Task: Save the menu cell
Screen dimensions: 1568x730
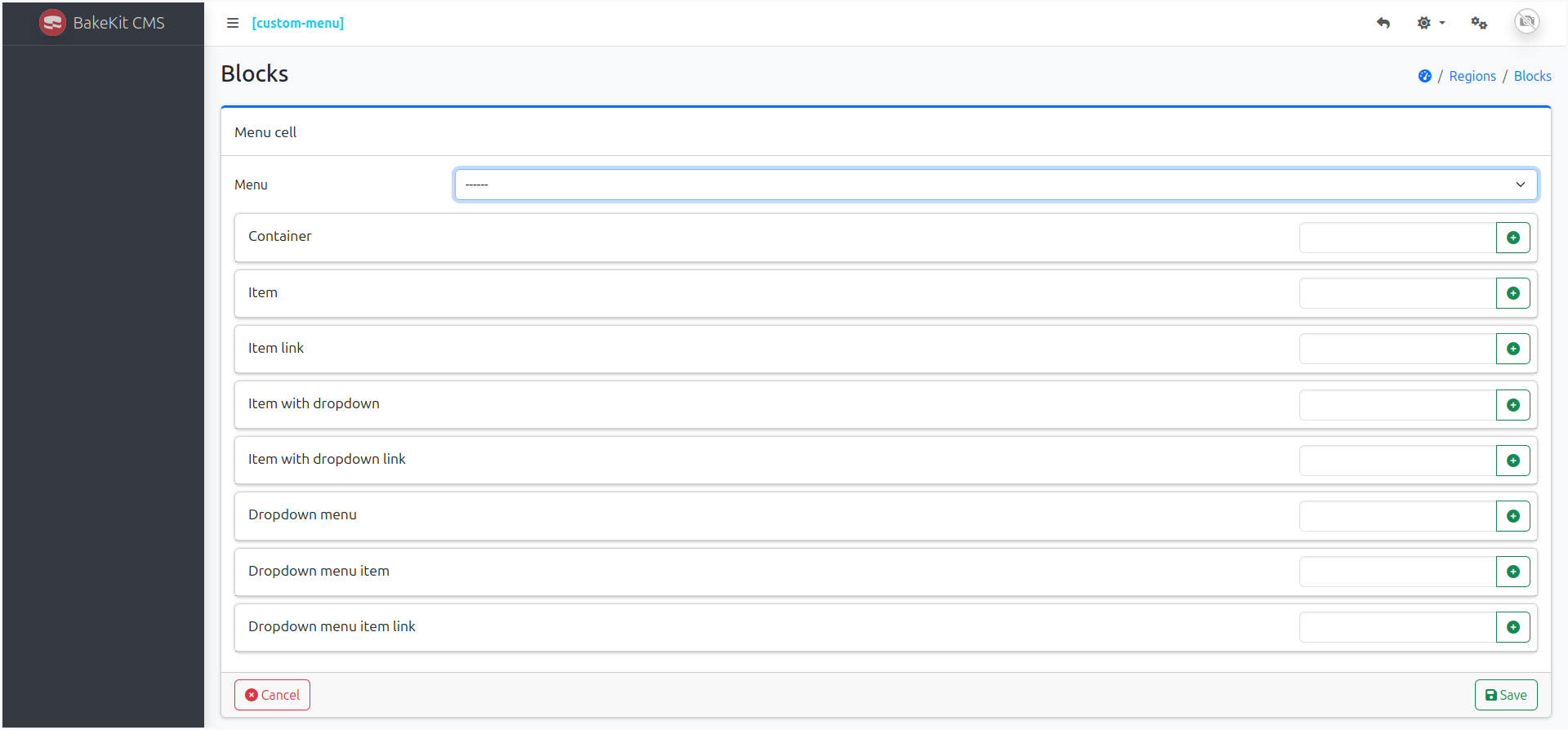Action: tap(1505, 695)
